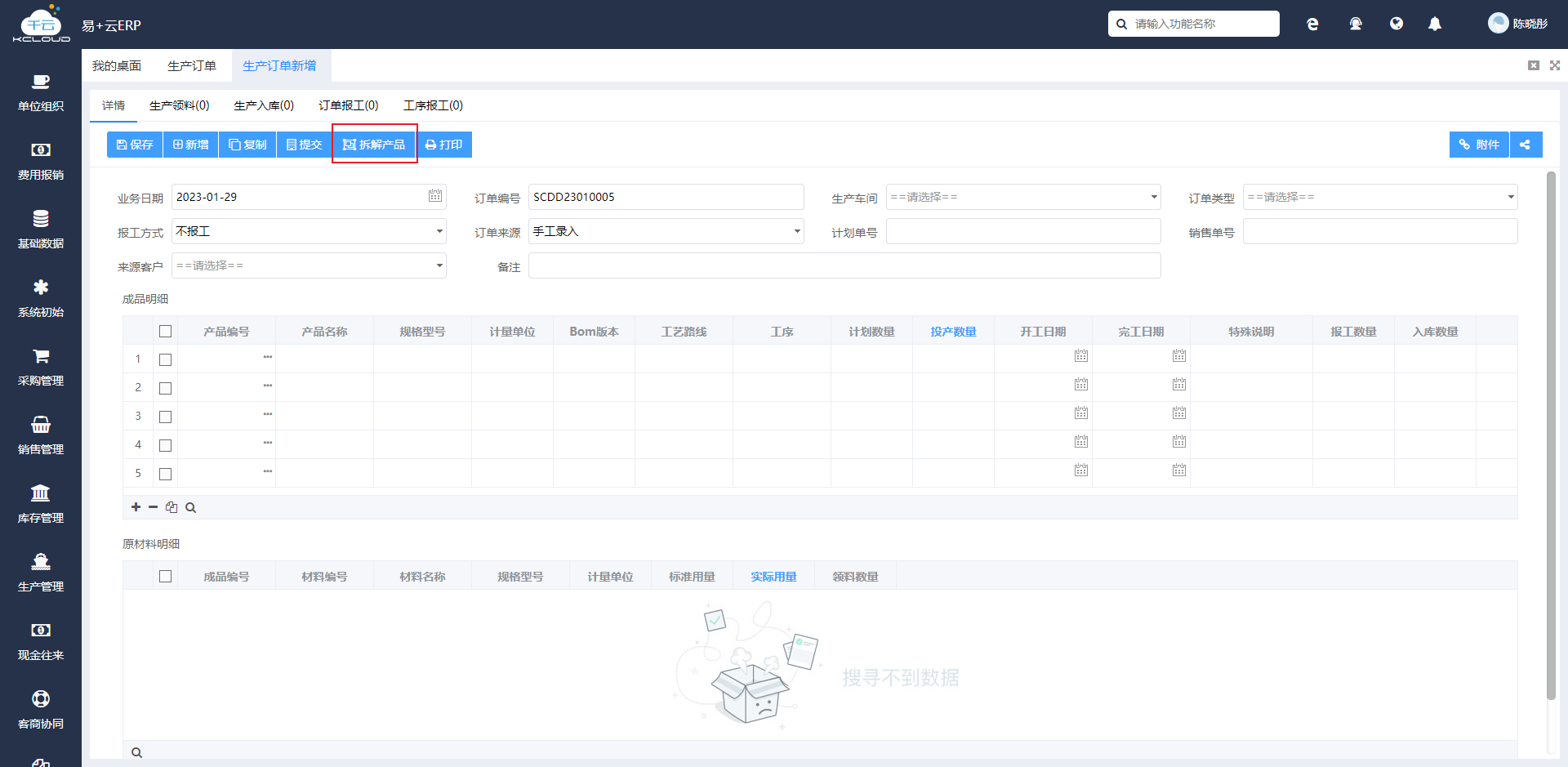
Task: Click the vertical scrollbar of form
Action: (1552, 435)
